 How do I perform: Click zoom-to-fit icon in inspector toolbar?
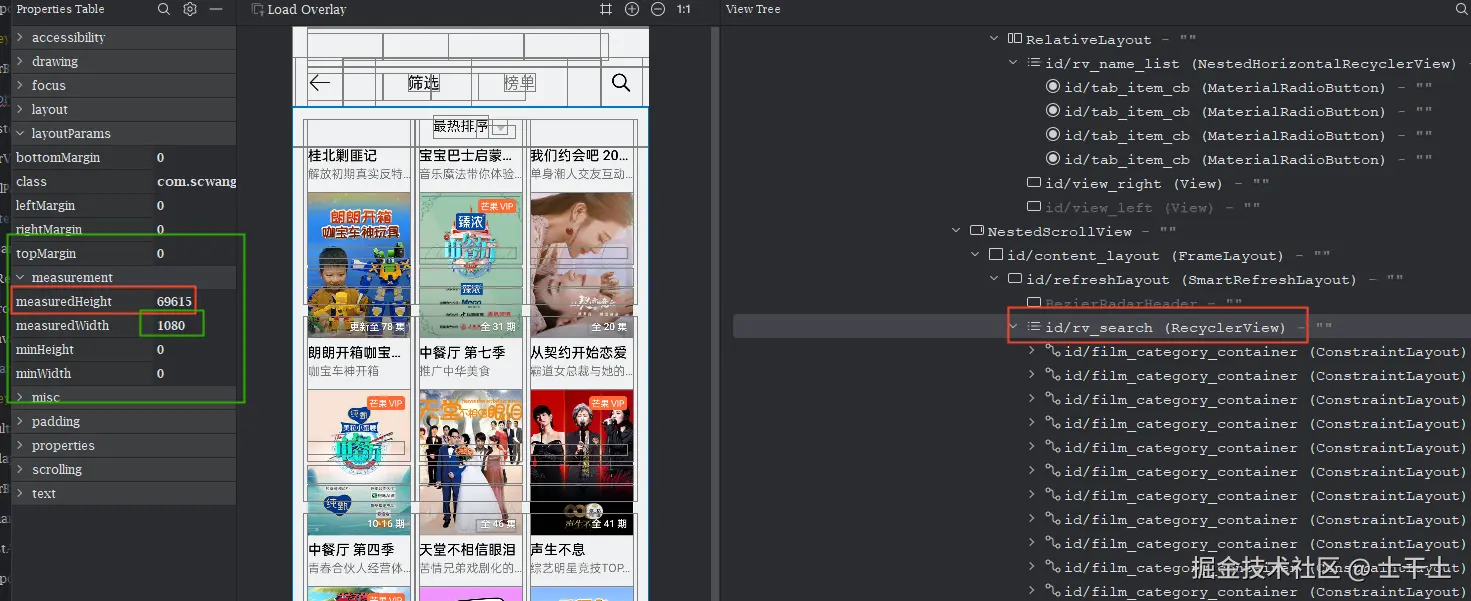(605, 9)
